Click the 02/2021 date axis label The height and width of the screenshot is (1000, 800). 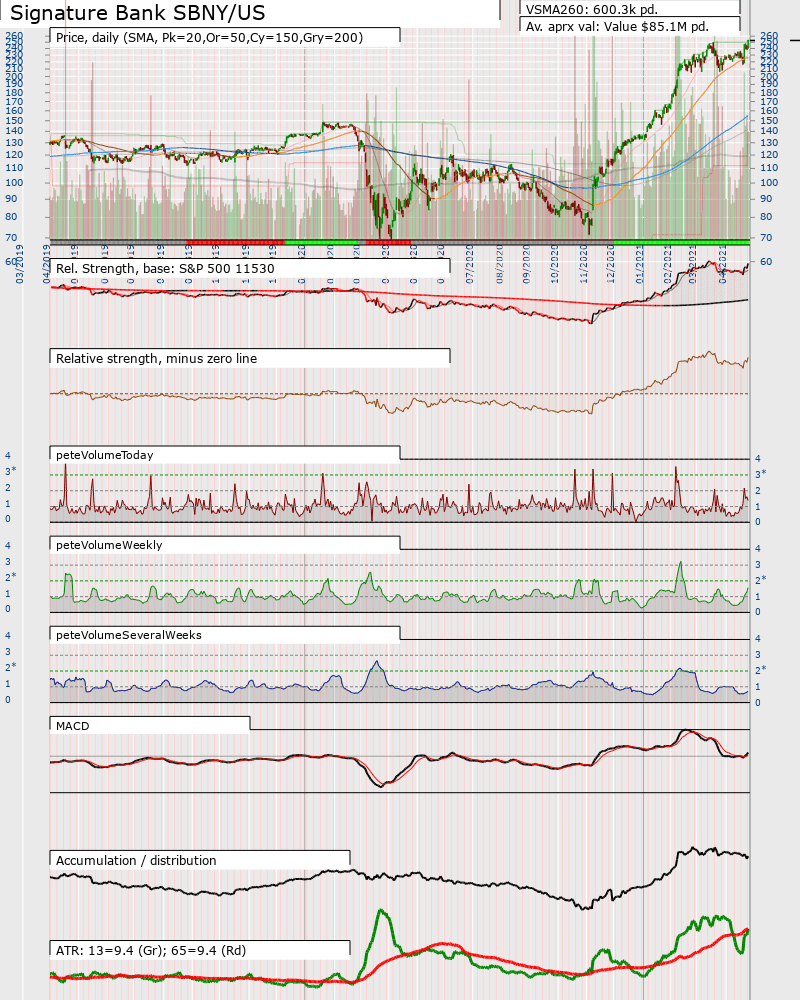[x=667, y=263]
